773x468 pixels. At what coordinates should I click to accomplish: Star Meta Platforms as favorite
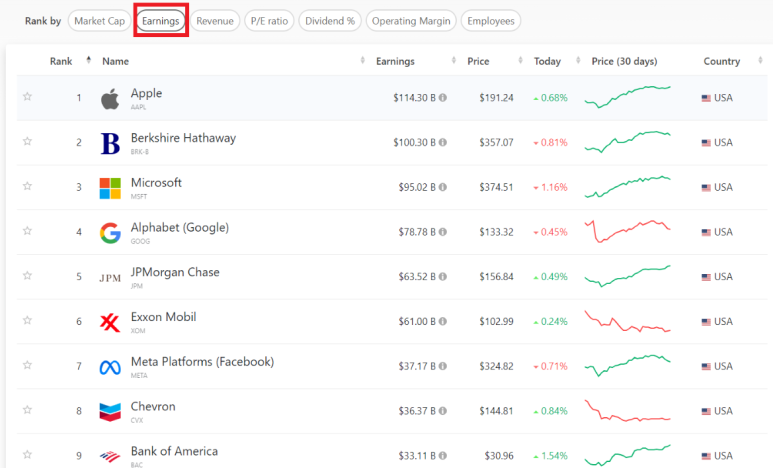(x=28, y=365)
